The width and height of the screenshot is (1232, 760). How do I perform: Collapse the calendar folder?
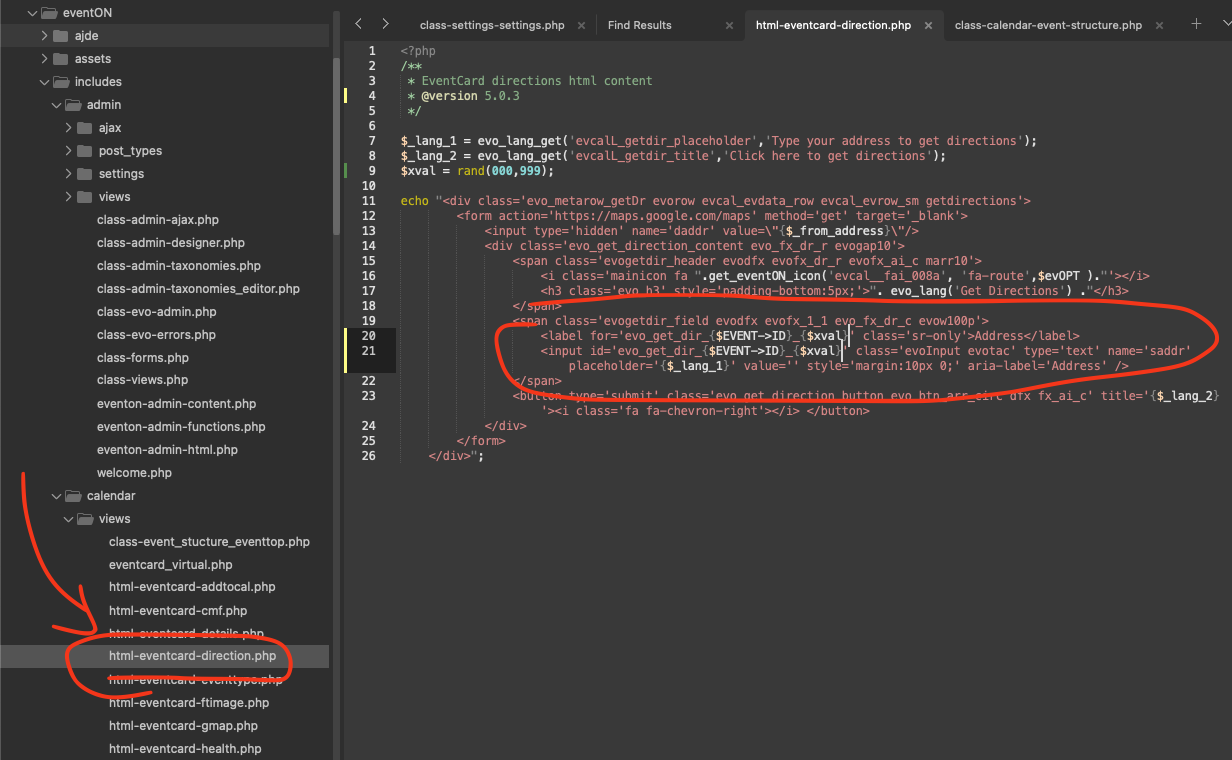pyautogui.click(x=56, y=496)
